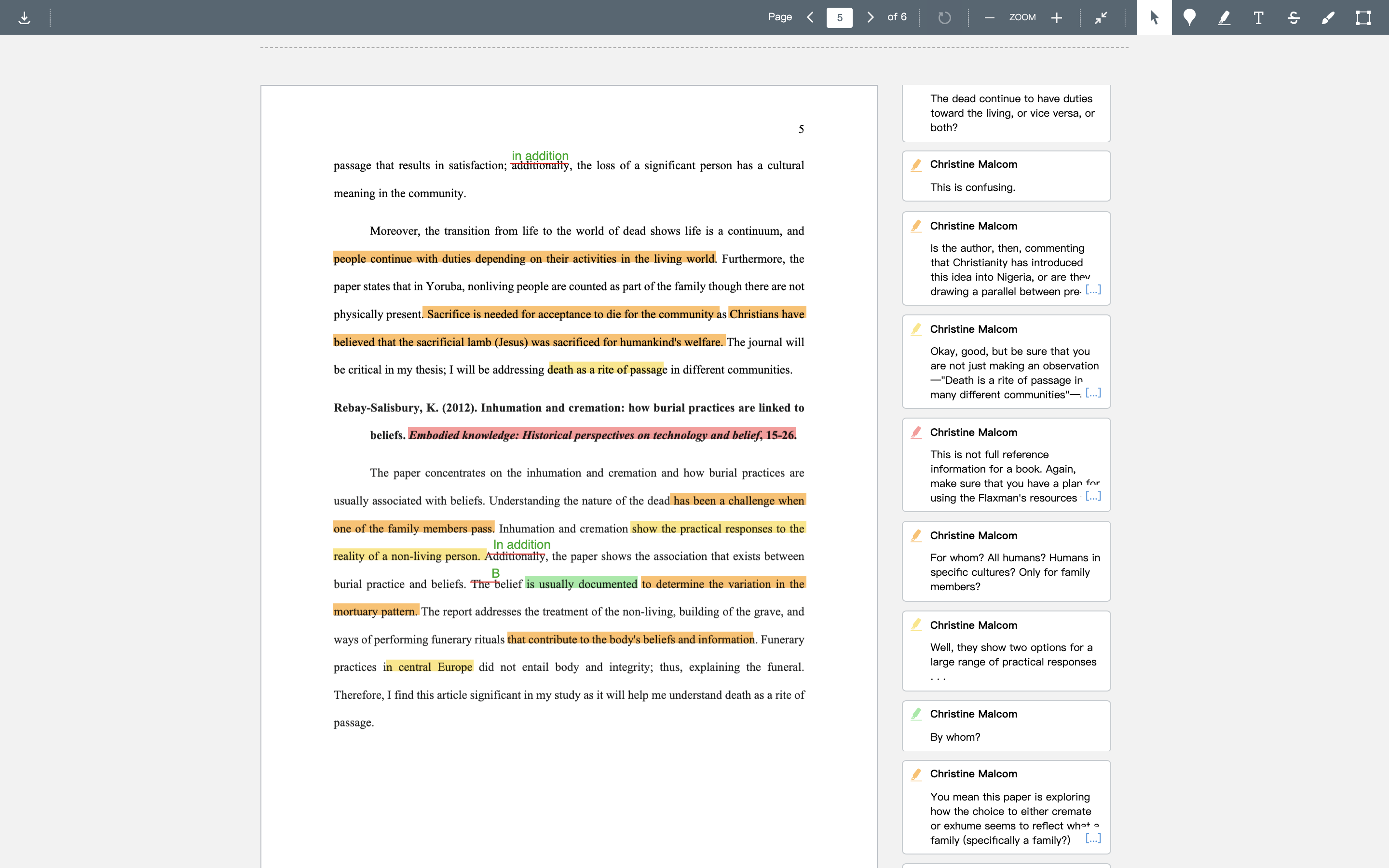
Task: Choose the area rectangle annotation tool
Action: pyautogui.click(x=1363, y=17)
